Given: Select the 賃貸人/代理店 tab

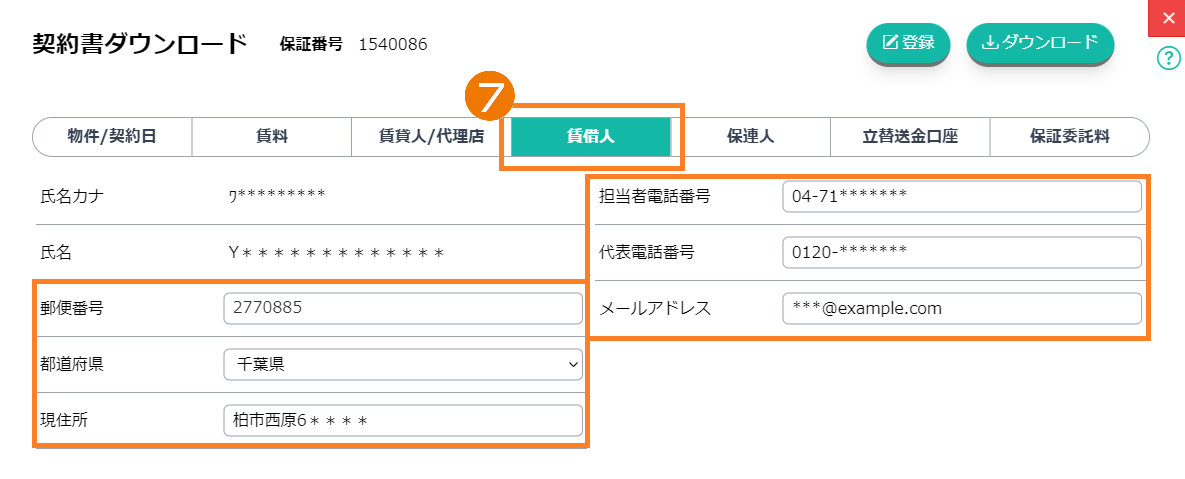Looking at the screenshot, I should (431, 137).
